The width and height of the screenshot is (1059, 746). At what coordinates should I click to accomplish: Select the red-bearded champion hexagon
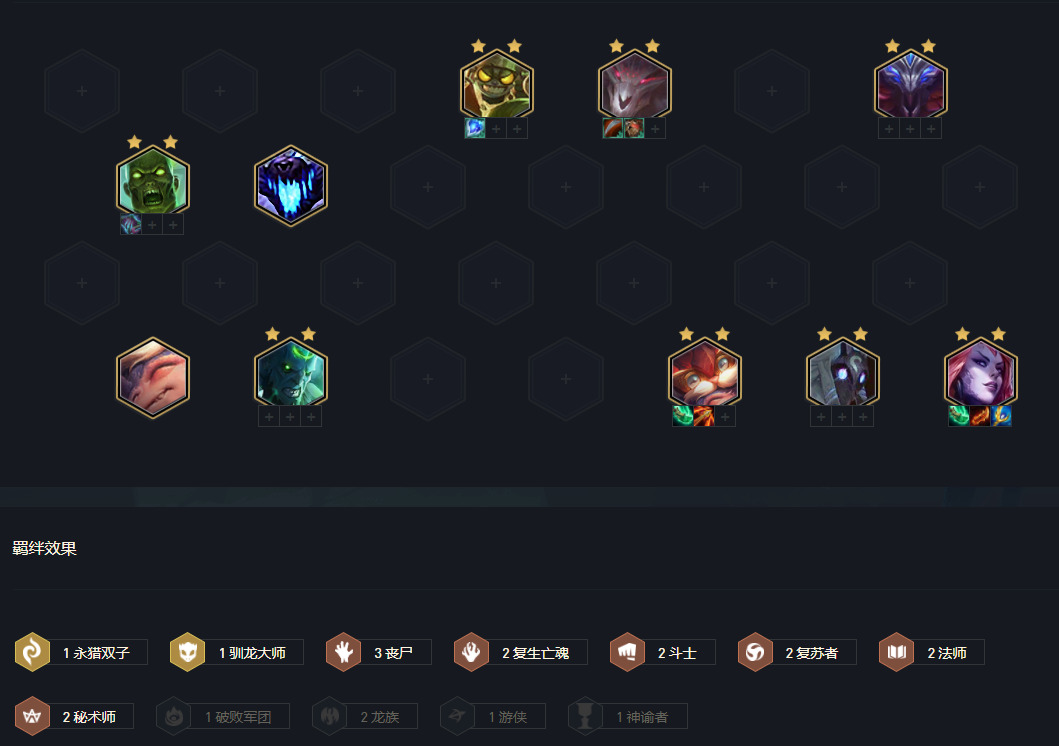pyautogui.click(x=704, y=373)
